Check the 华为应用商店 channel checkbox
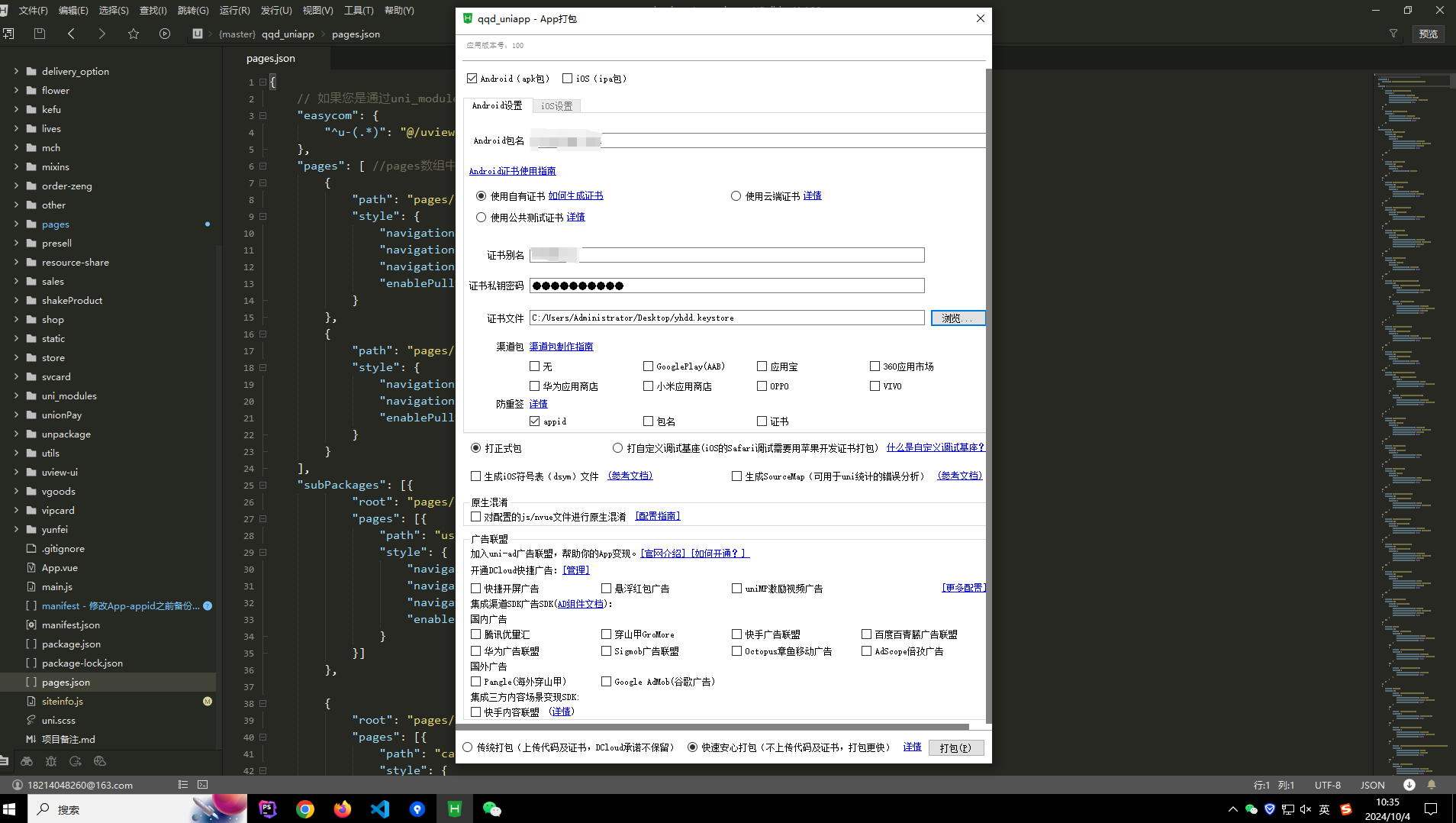Screen dimensions: 1456x823 click(534, 386)
